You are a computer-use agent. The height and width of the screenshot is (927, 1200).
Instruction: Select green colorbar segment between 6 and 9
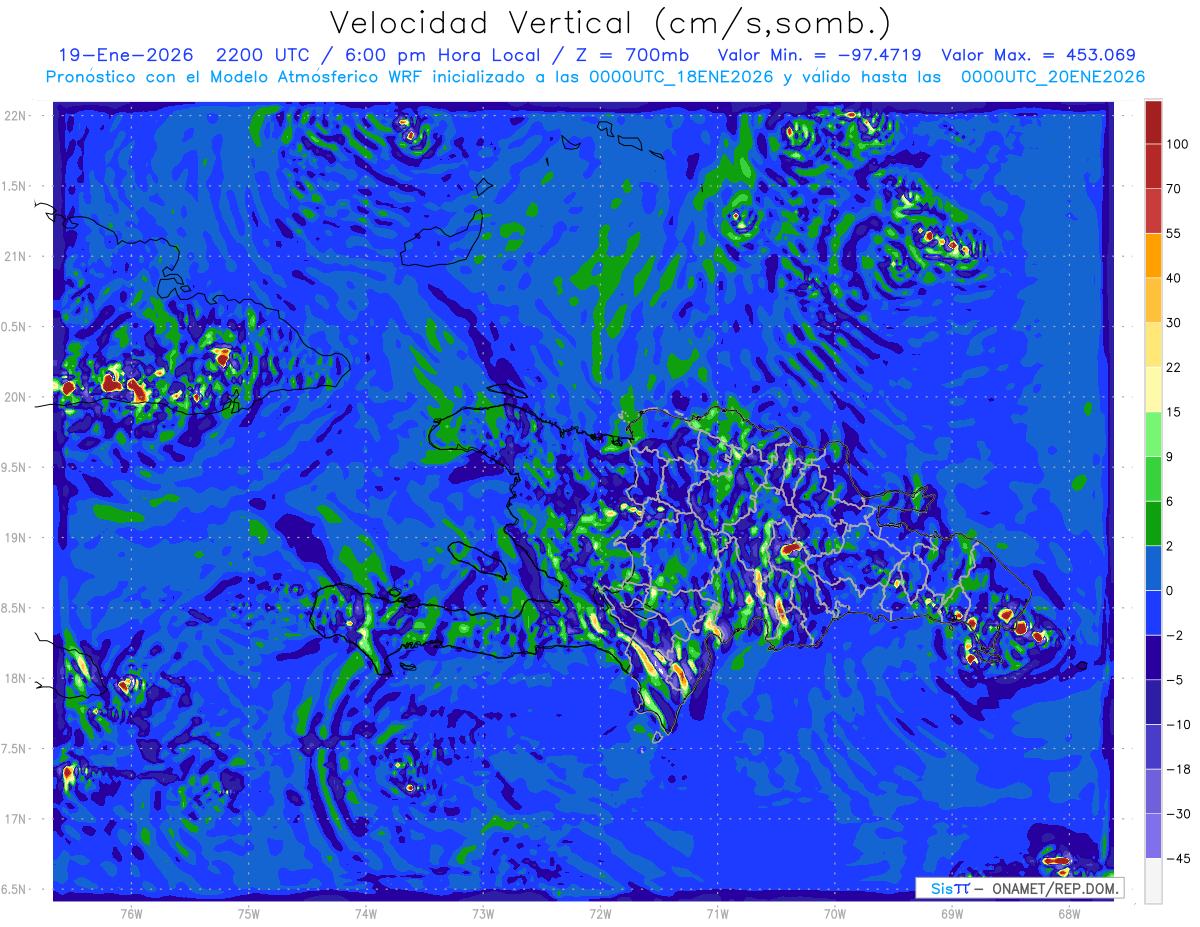(1154, 479)
